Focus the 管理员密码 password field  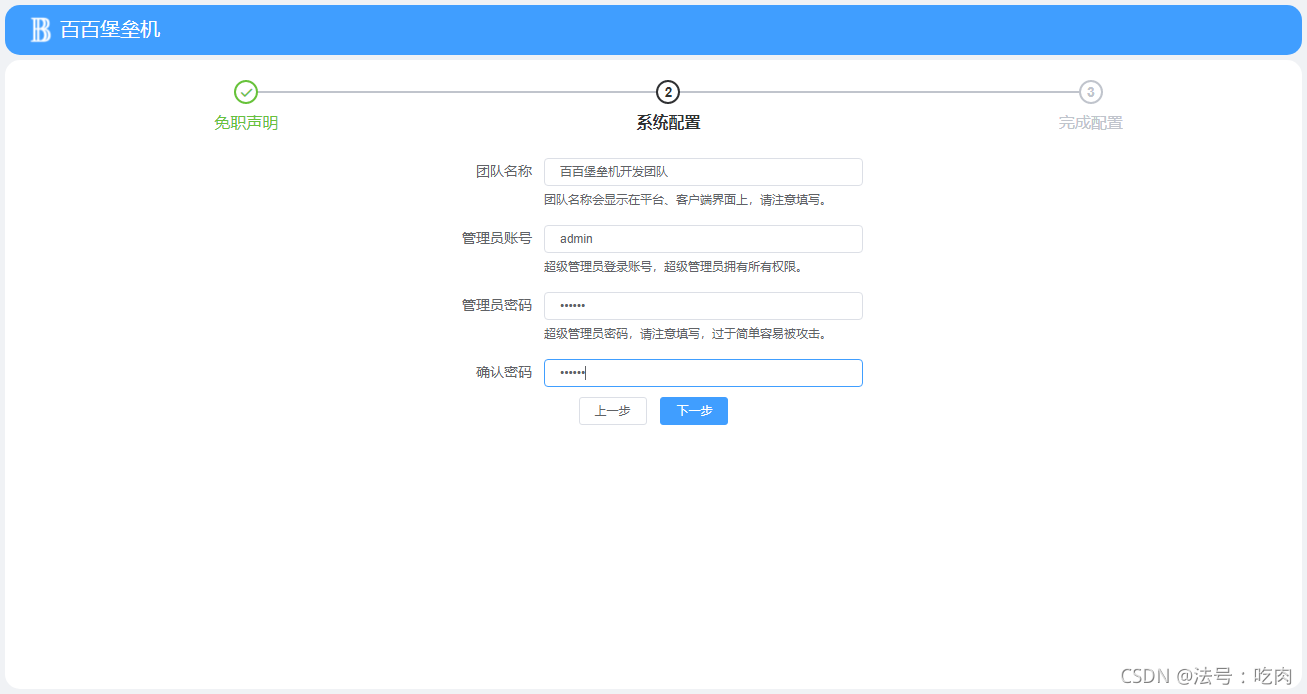(703, 306)
